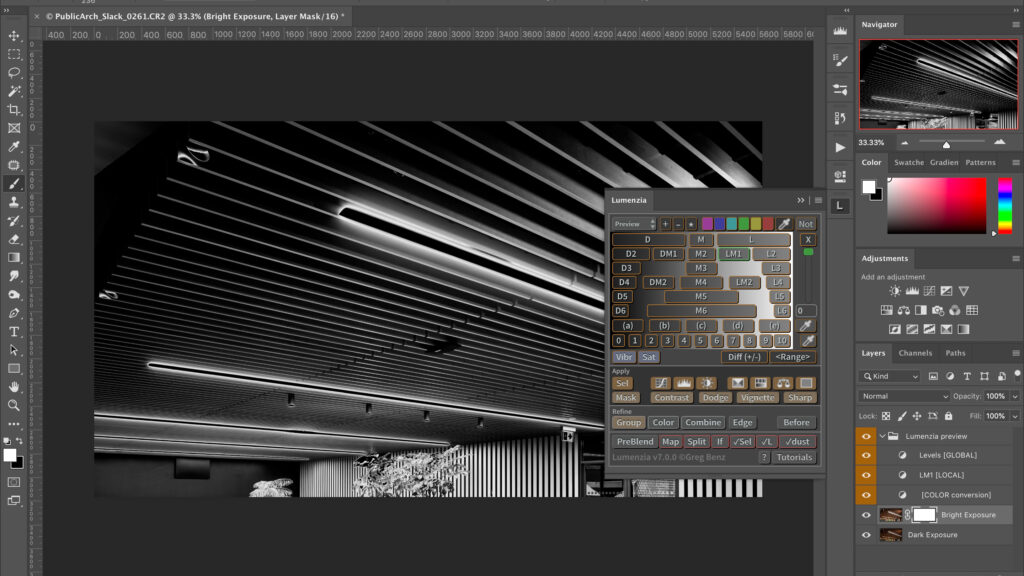Screen dimensions: 1024x576
Task: Hide the Lumenzia preview group
Action: point(866,436)
